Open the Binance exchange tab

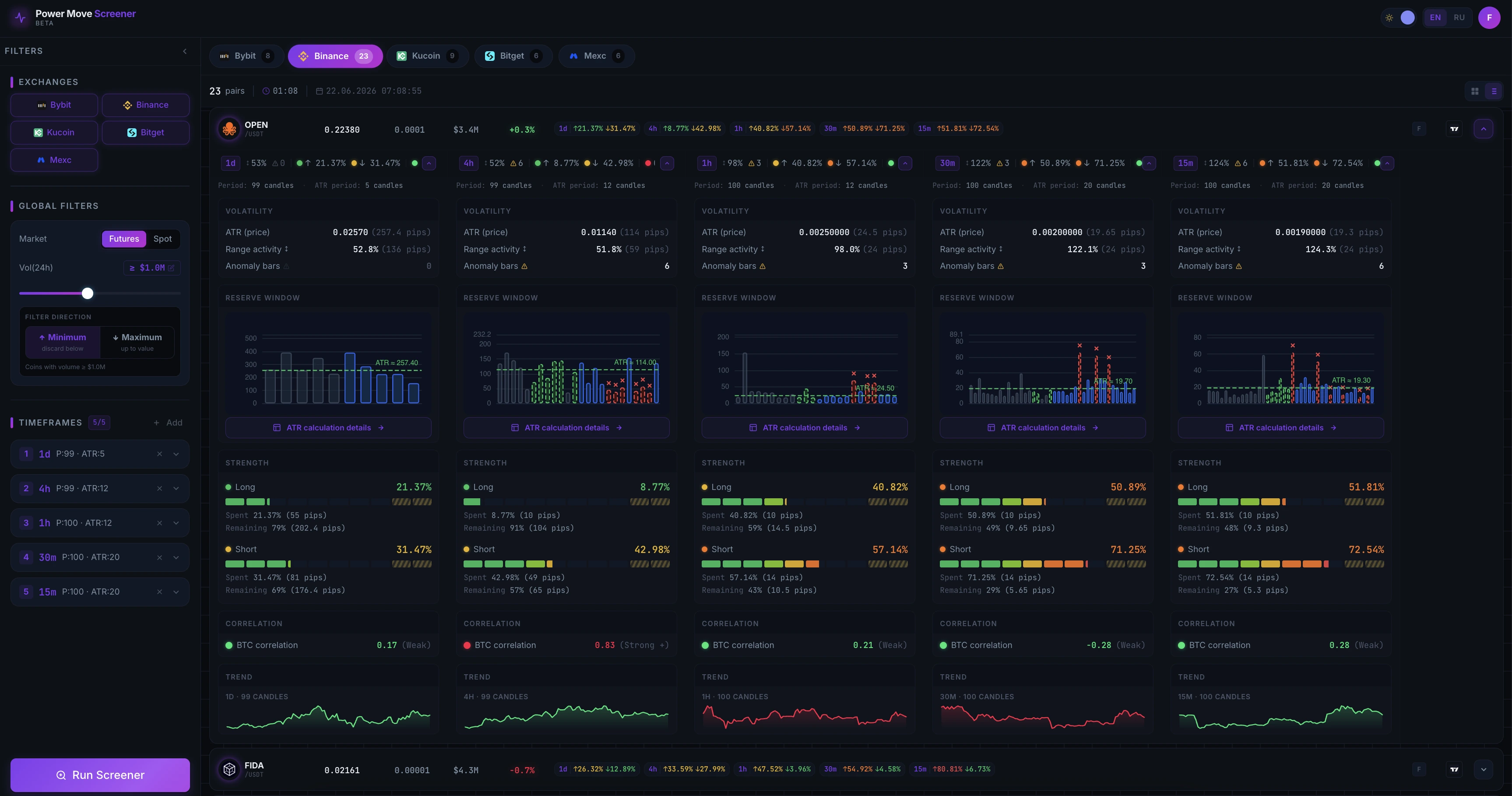(x=335, y=56)
